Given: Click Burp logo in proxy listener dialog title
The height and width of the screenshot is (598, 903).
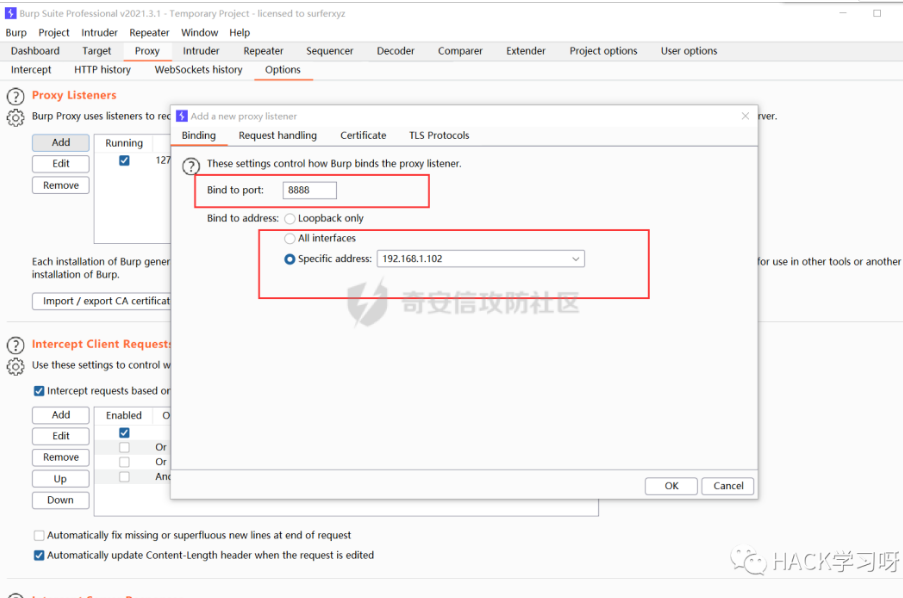Looking at the screenshot, I should point(182,116).
